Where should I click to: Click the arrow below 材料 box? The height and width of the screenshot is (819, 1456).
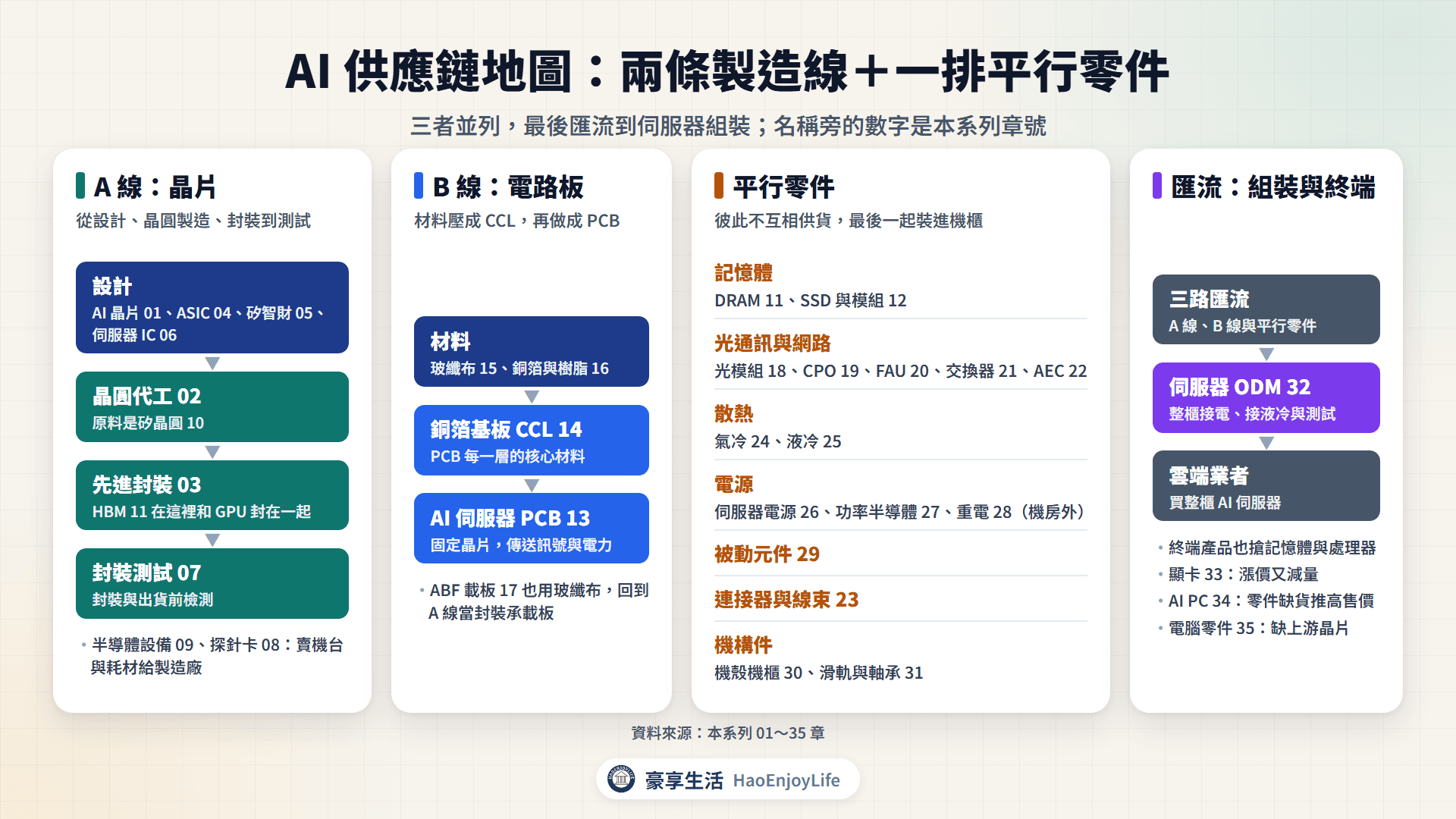pyautogui.click(x=532, y=397)
